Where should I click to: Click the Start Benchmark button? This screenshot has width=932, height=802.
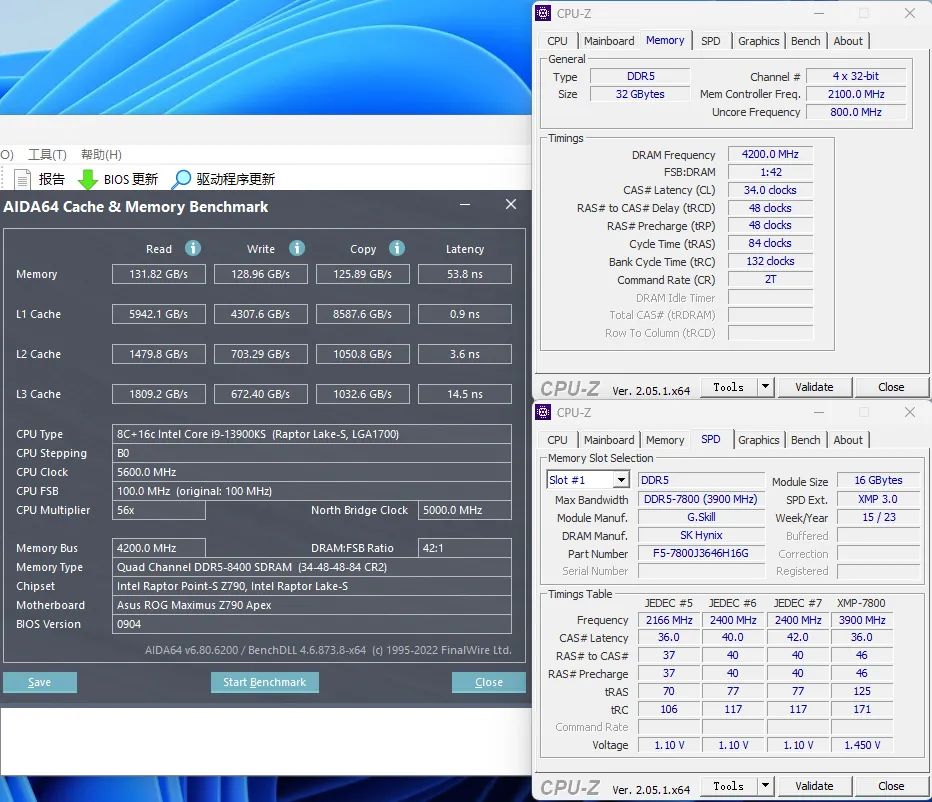click(x=264, y=682)
